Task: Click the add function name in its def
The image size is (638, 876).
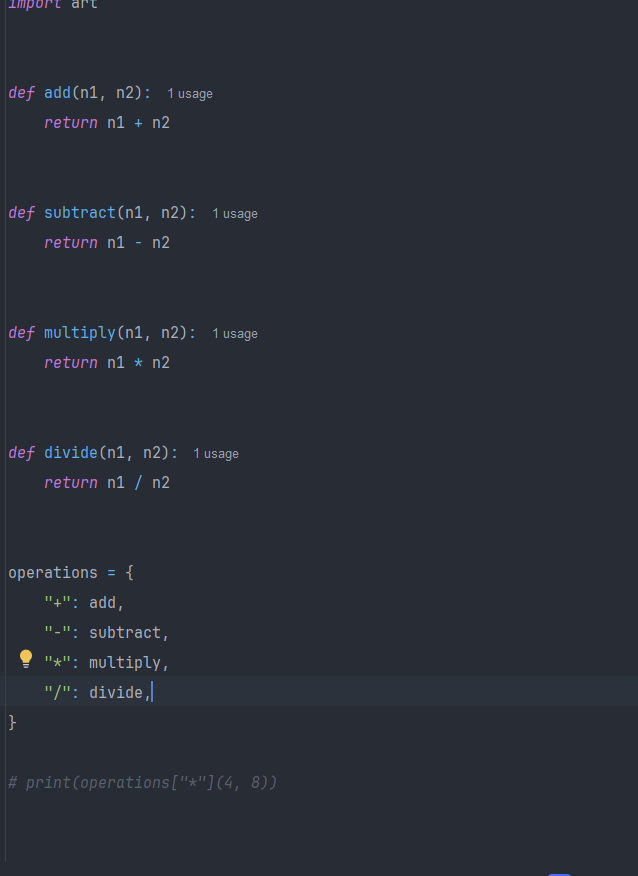Action: click(x=58, y=92)
